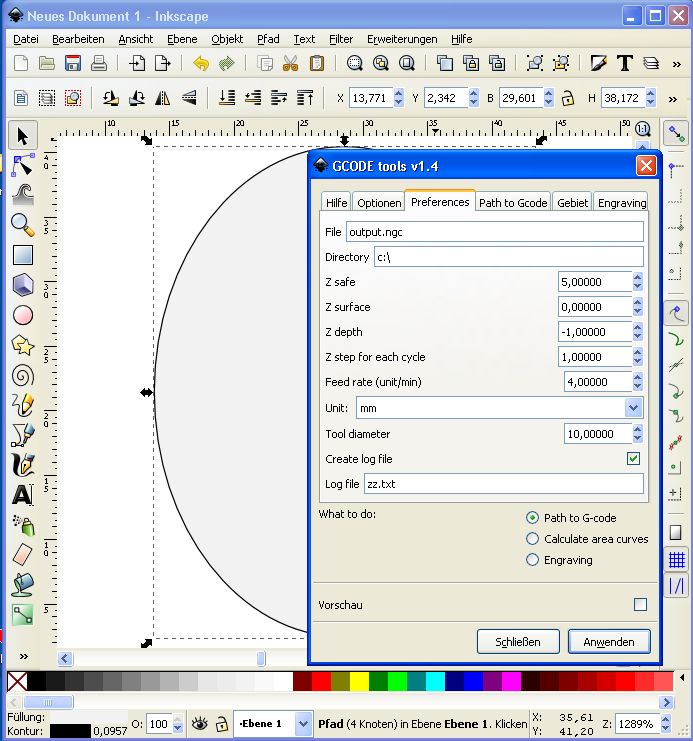
Task: Toggle layer visibility eye in status bar
Action: (199, 724)
